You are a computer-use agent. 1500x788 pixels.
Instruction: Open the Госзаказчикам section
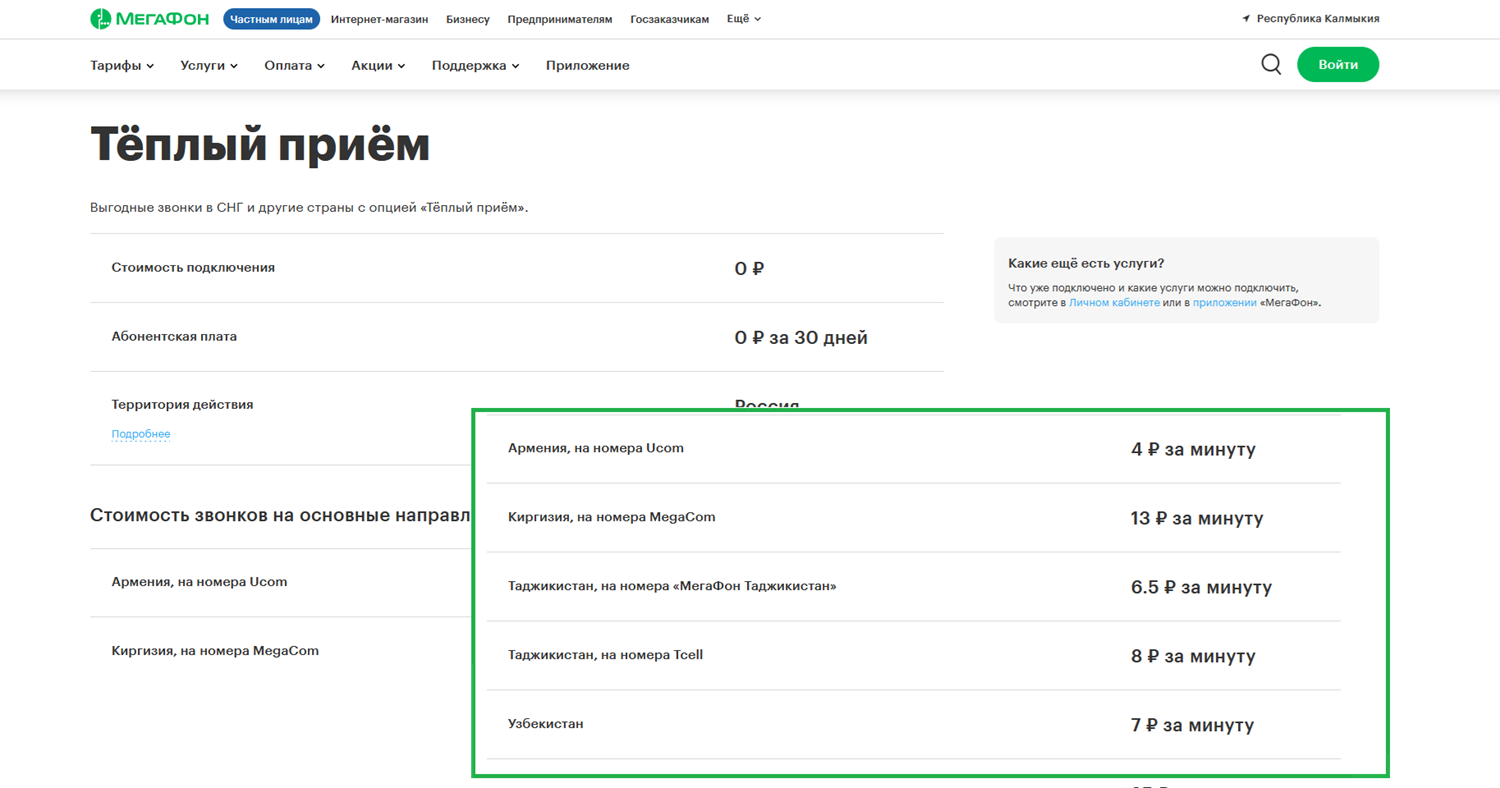(x=670, y=19)
